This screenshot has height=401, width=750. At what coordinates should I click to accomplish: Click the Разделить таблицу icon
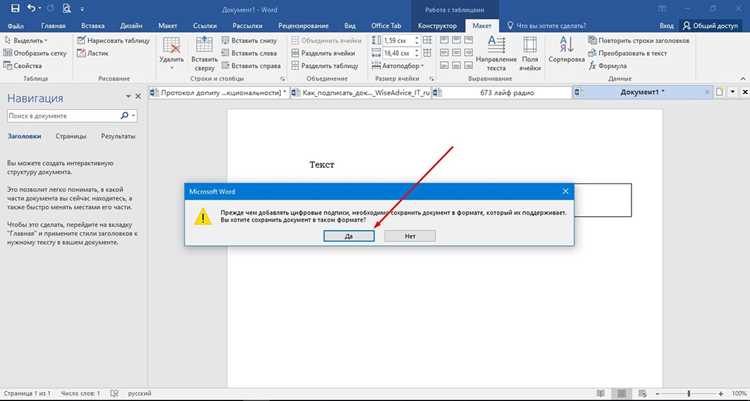point(295,66)
